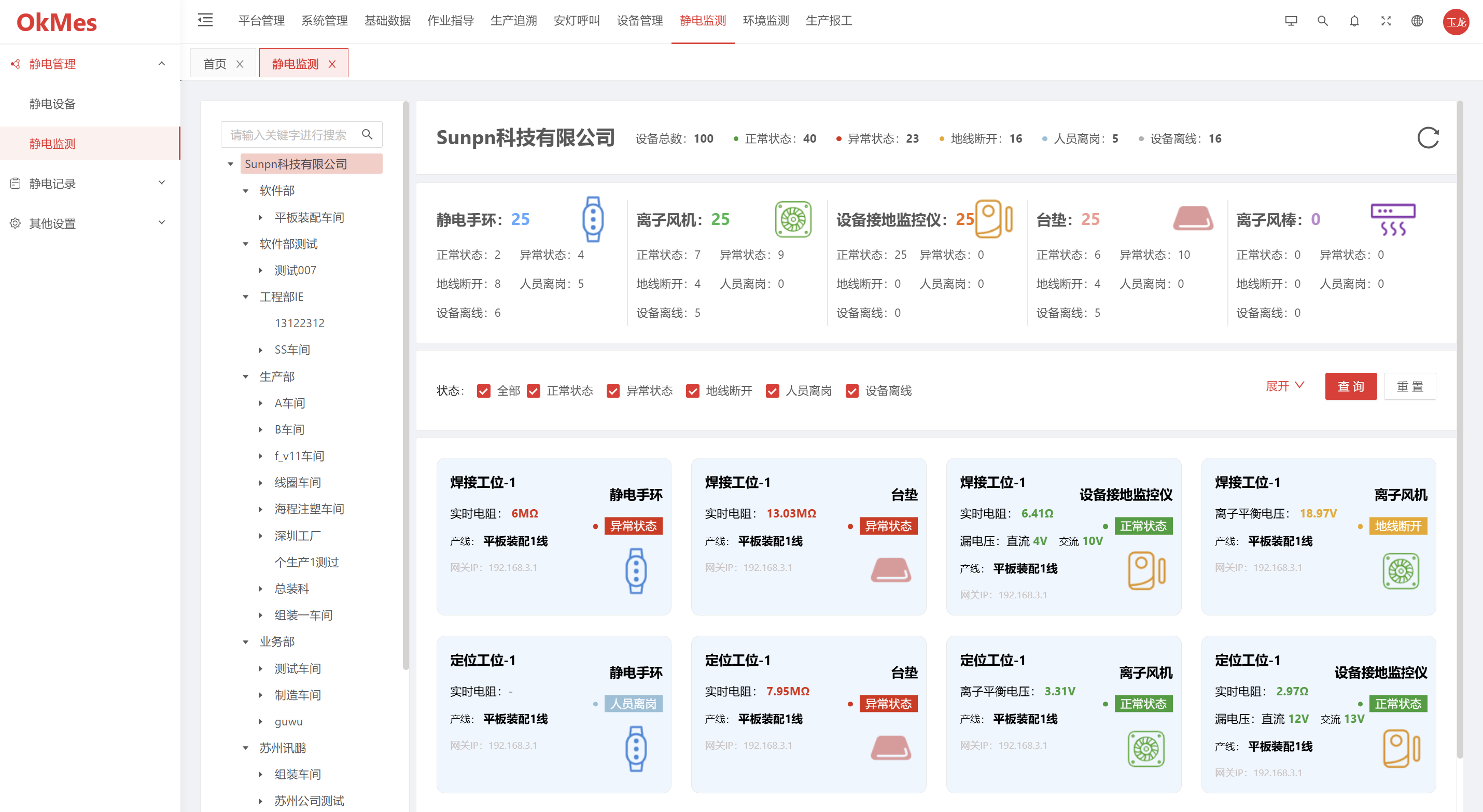Click fan icon on 焊接工位-1 离子风机 card
This screenshot has width=1483, height=812.
(x=1401, y=571)
